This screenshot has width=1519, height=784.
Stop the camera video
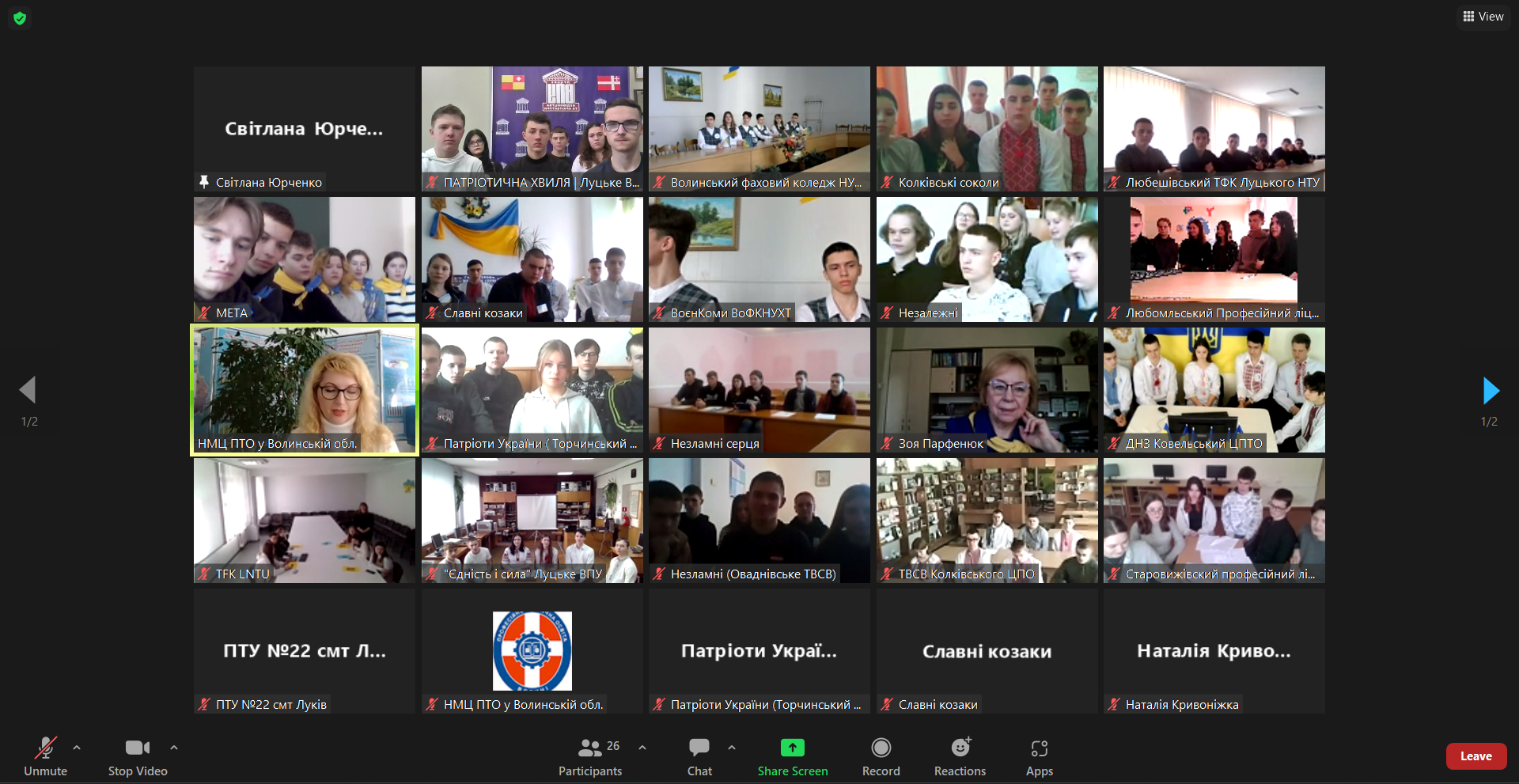click(137, 757)
